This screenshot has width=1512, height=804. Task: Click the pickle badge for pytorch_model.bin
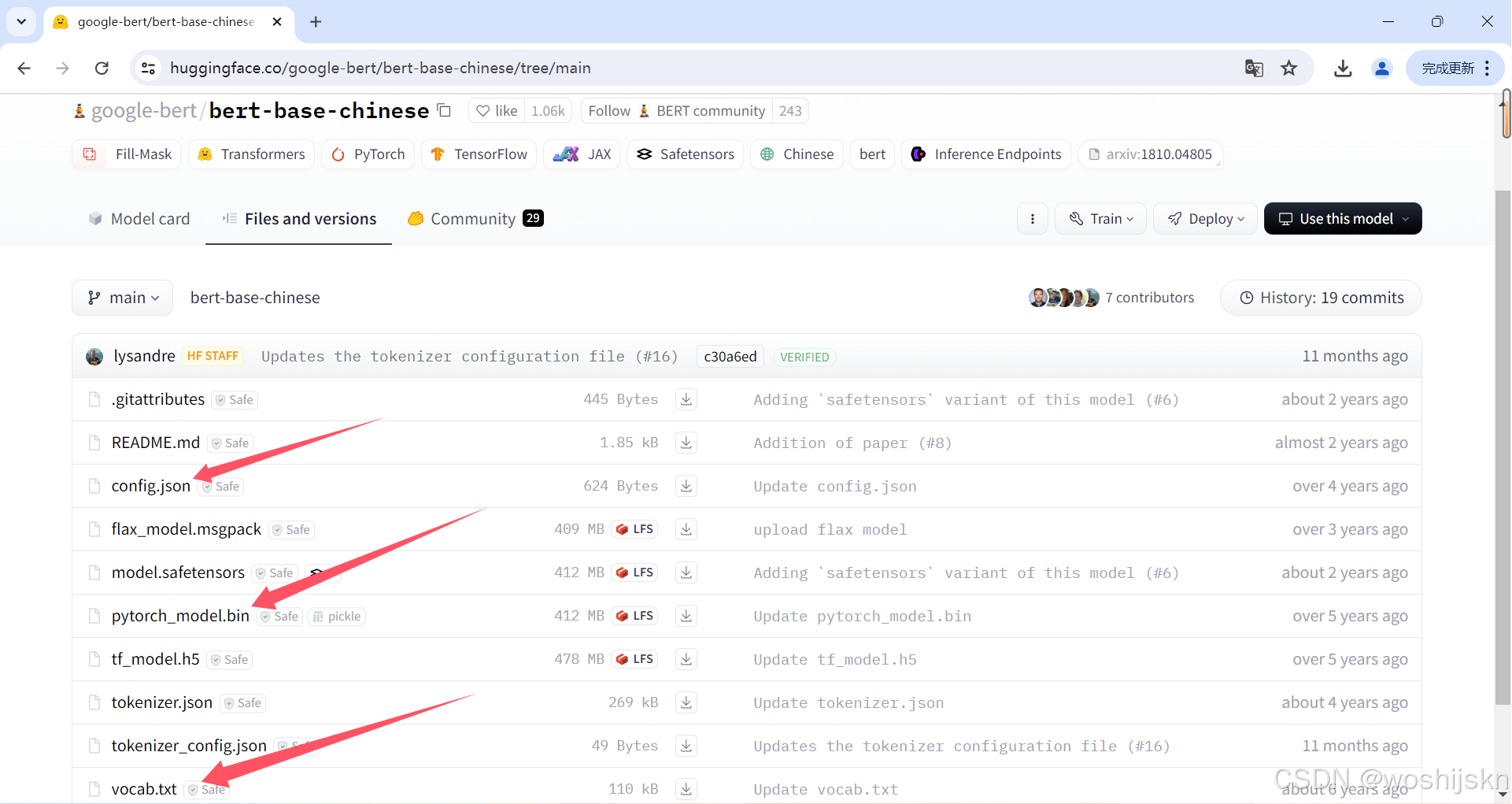(x=336, y=617)
